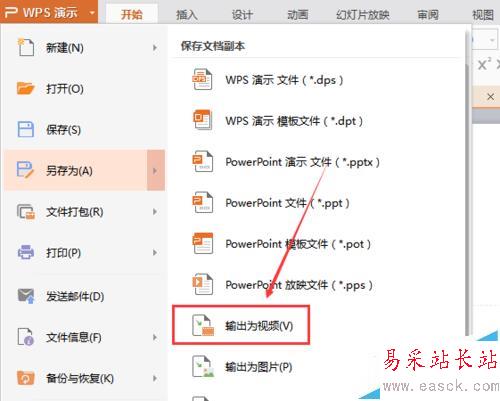
Task: Click the export-to-video icon
Action: pos(203,325)
